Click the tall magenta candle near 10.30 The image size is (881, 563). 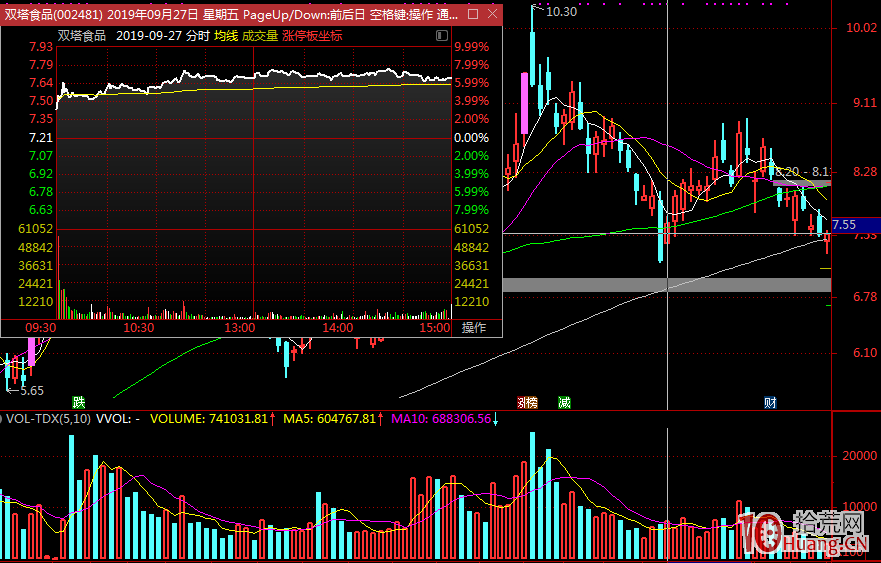(525, 103)
